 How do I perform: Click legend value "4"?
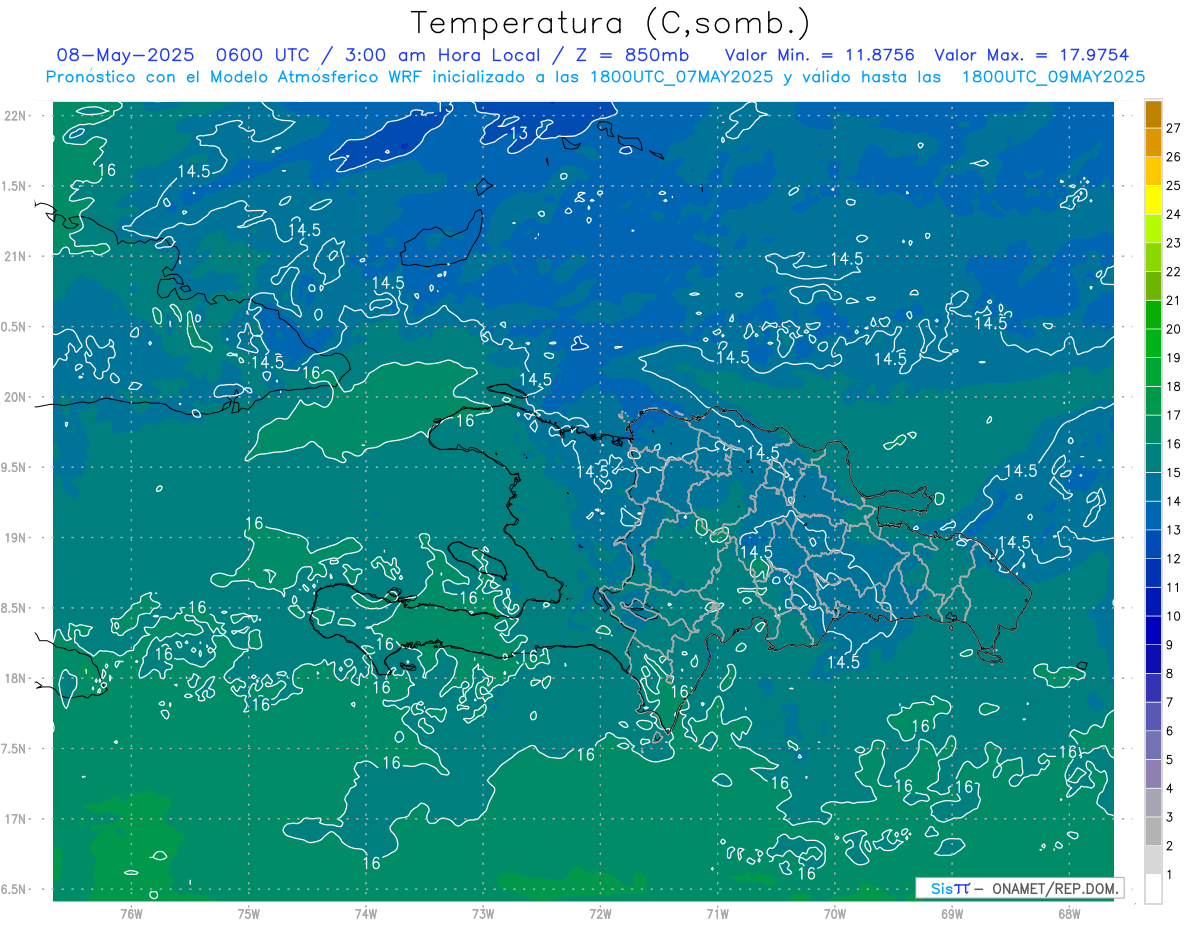[1170, 788]
